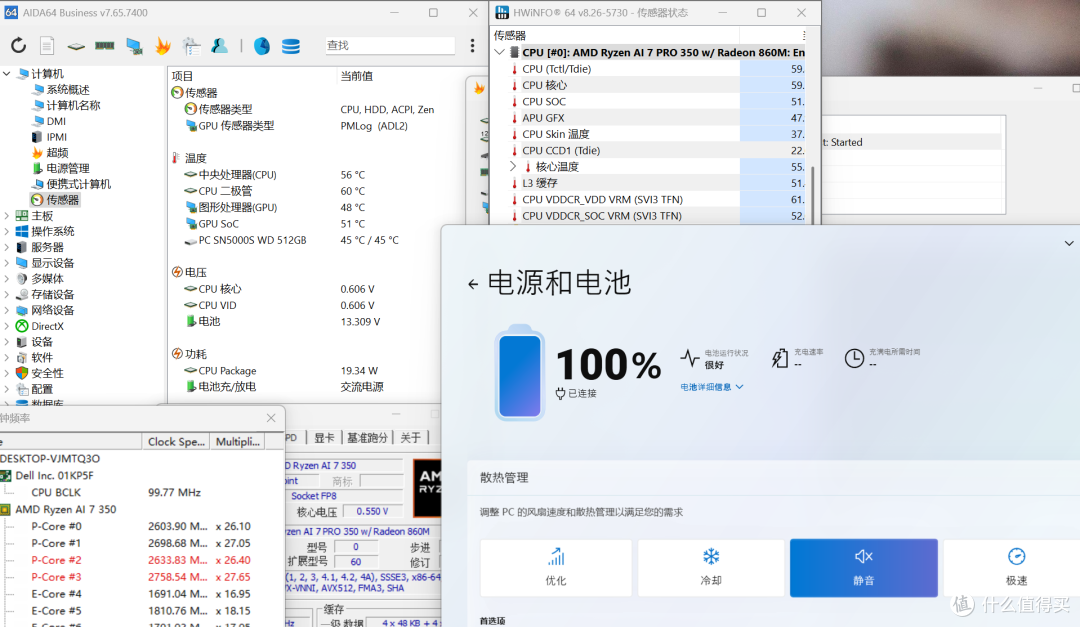Expand the 显示设备 tree node
Image resolution: width=1080 pixels, height=627 pixels.
(x=7, y=263)
